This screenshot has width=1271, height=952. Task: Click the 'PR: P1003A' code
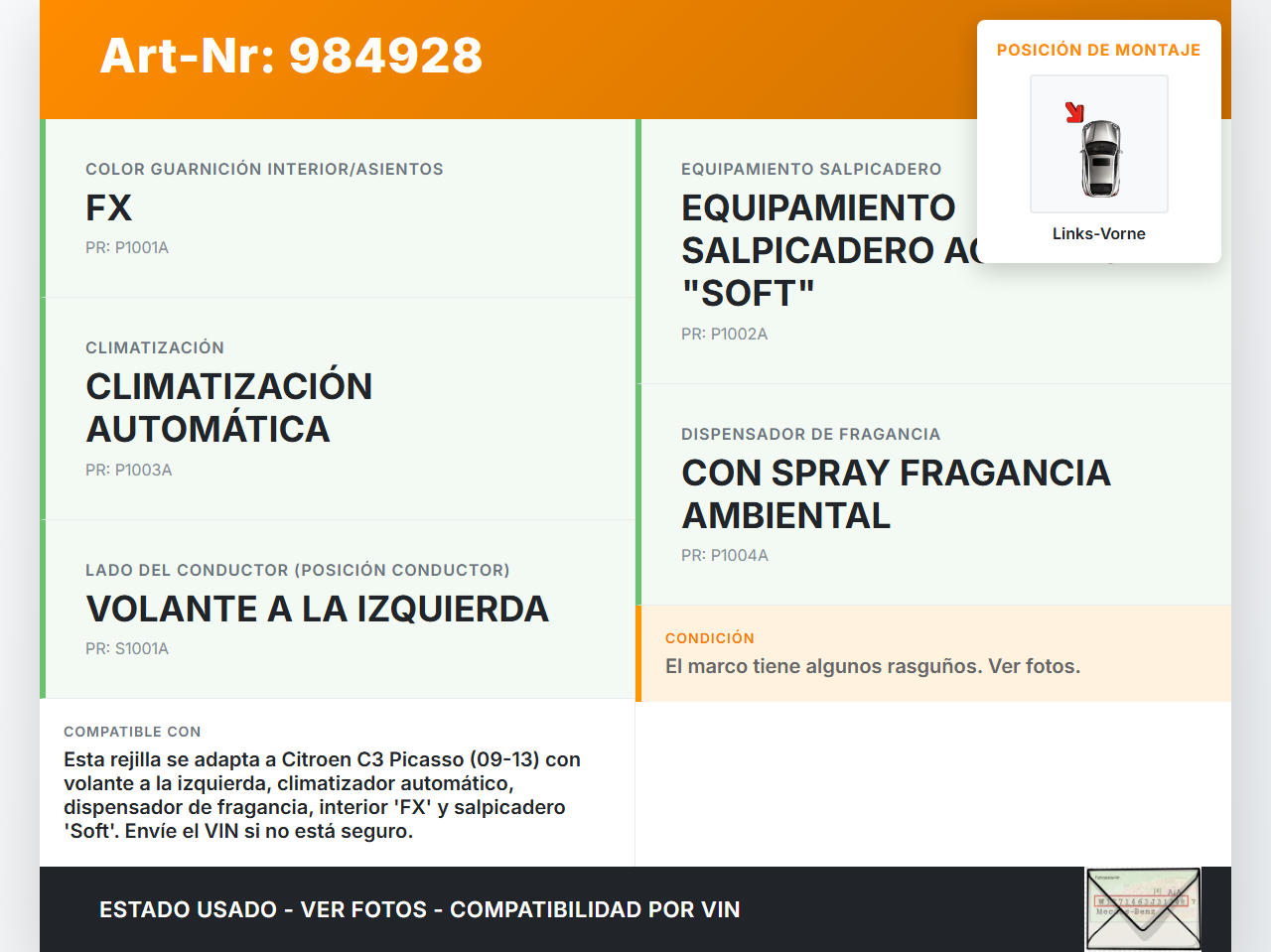pyautogui.click(x=129, y=470)
